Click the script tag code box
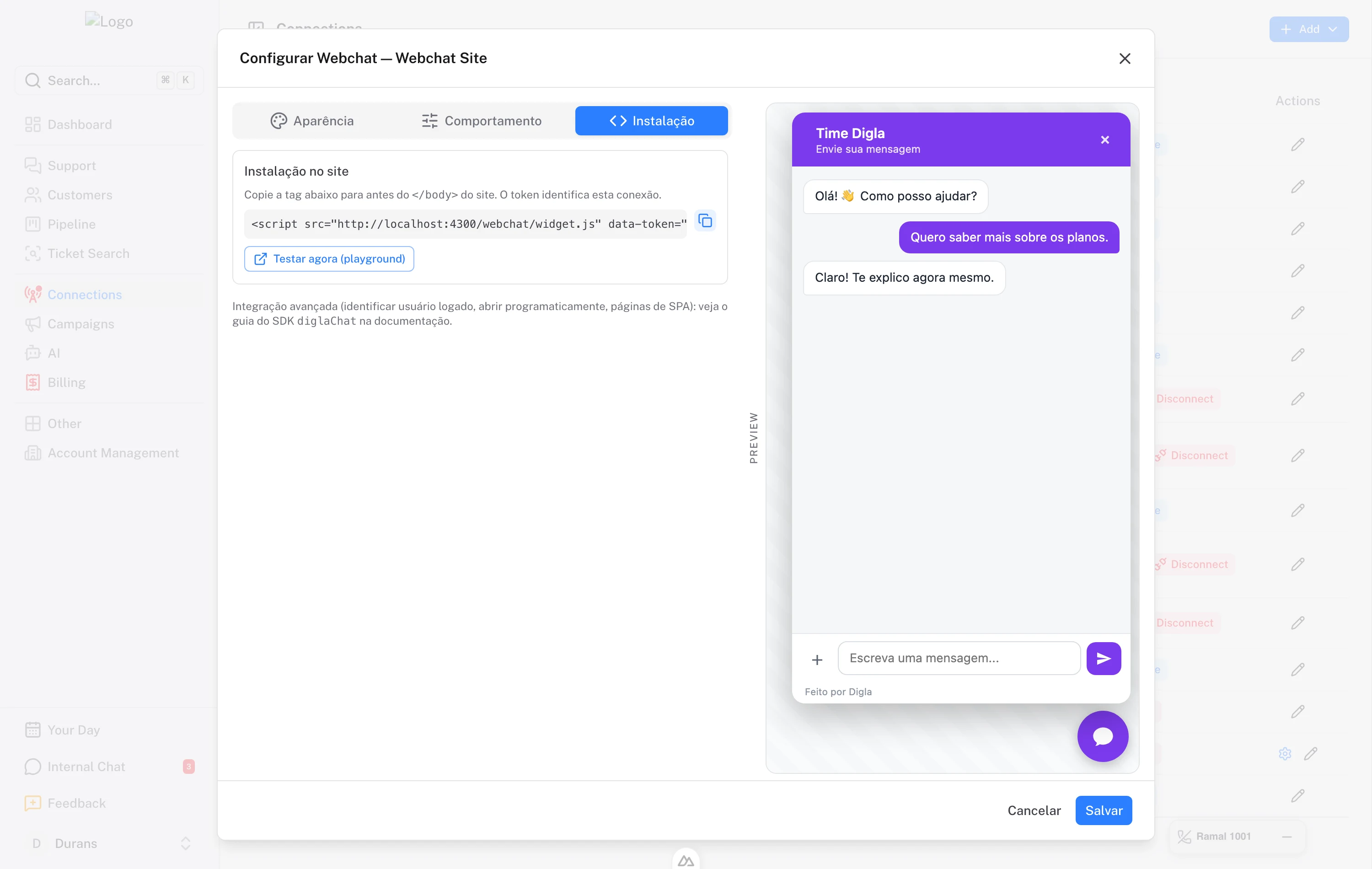This screenshot has height=869, width=1372. (466, 224)
